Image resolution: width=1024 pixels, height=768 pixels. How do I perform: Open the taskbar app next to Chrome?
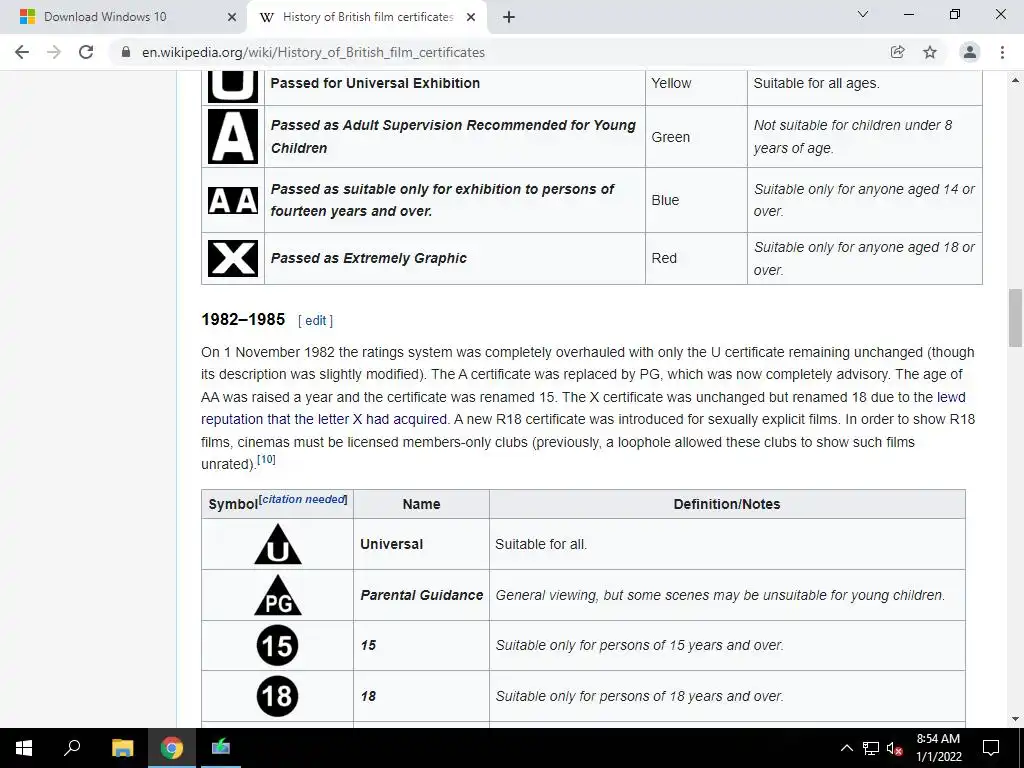coord(221,748)
